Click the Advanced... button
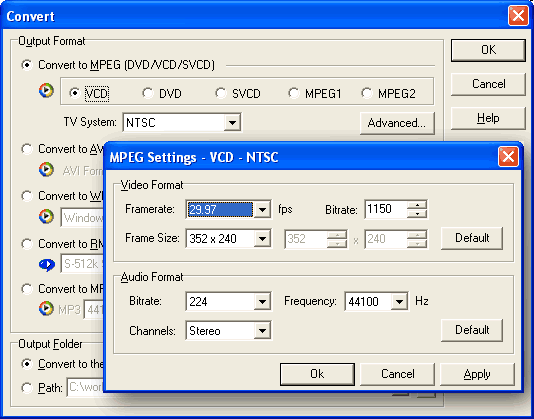Viewport: 534px width, 419px height. pyautogui.click(x=397, y=123)
